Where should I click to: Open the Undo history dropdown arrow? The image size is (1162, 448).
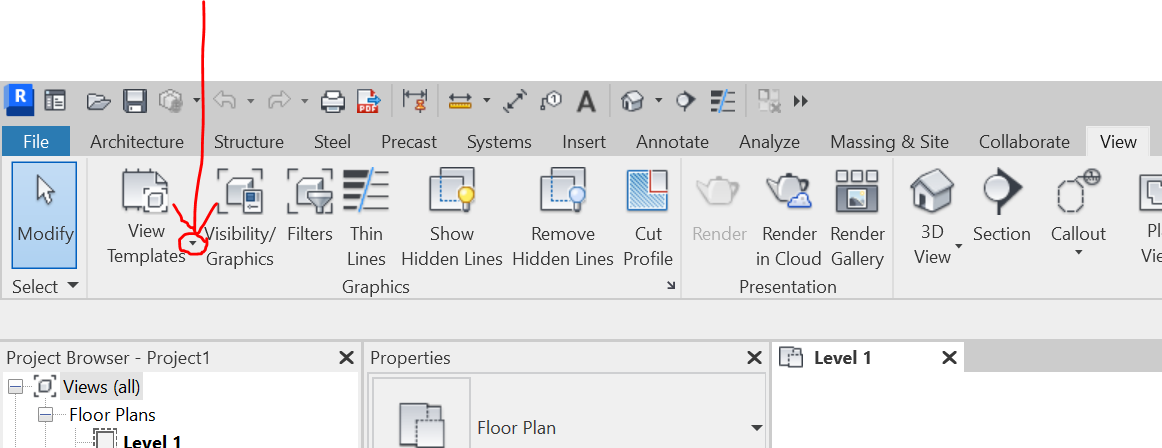[x=250, y=101]
